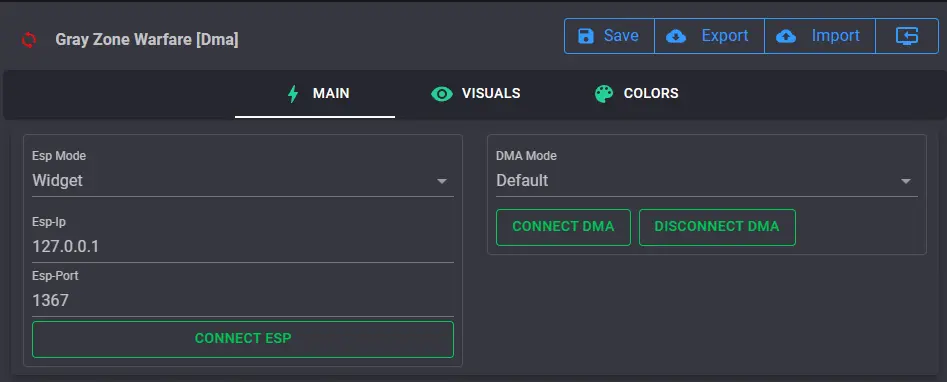The image size is (947, 382).
Task: Click the green eye Visuals icon
Action: [442, 94]
